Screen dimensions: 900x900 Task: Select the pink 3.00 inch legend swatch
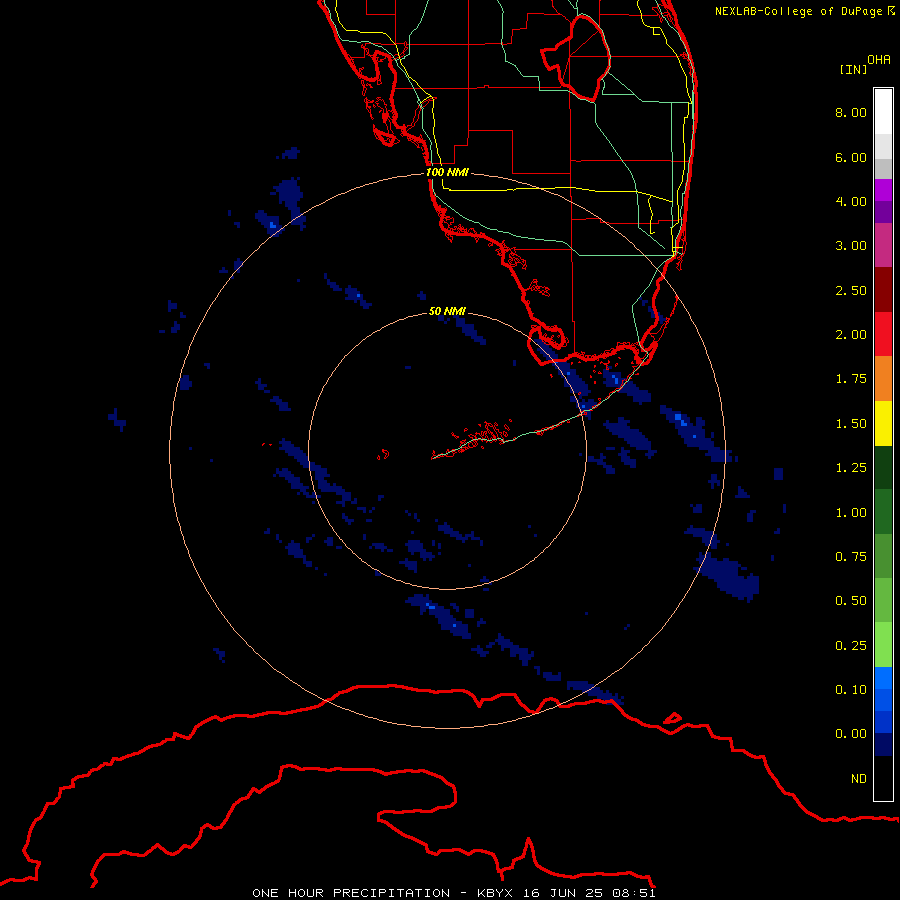[x=883, y=245]
